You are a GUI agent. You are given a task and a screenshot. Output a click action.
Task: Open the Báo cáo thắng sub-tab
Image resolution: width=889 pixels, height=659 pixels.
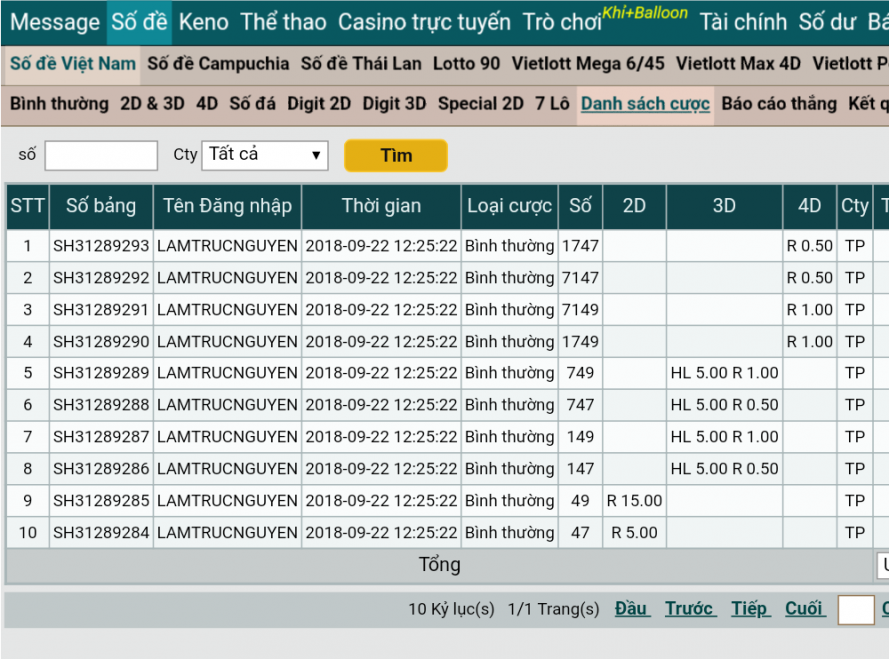[x=779, y=104]
